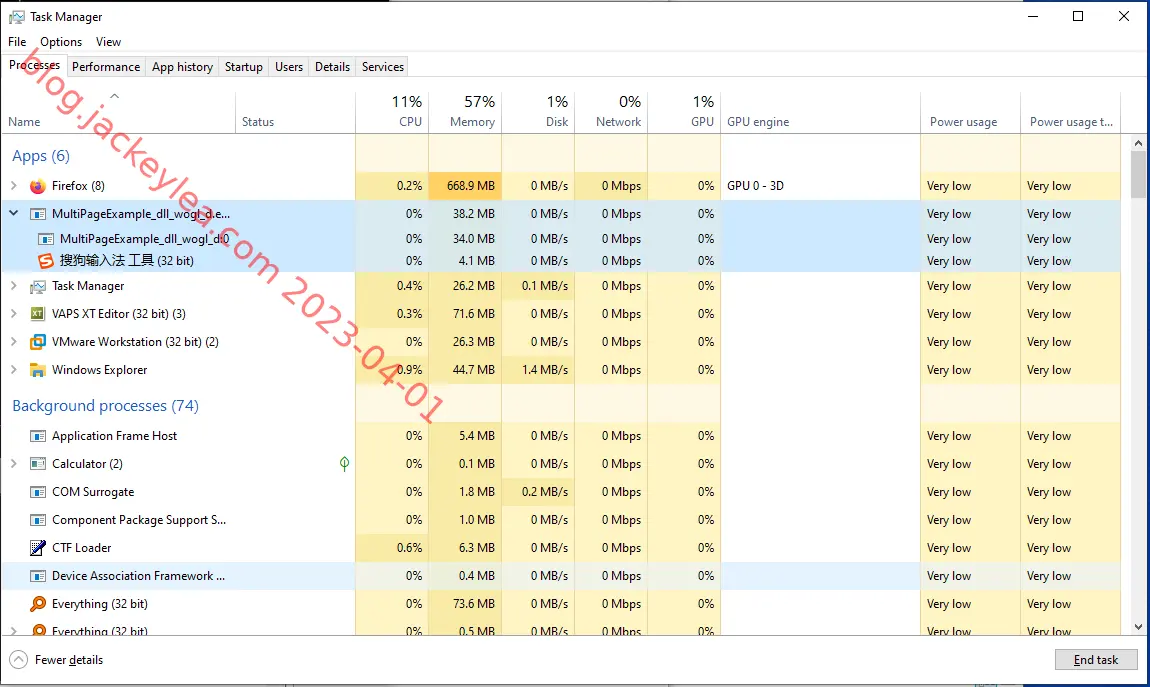Select the COM Surrogate process name

coord(93,492)
